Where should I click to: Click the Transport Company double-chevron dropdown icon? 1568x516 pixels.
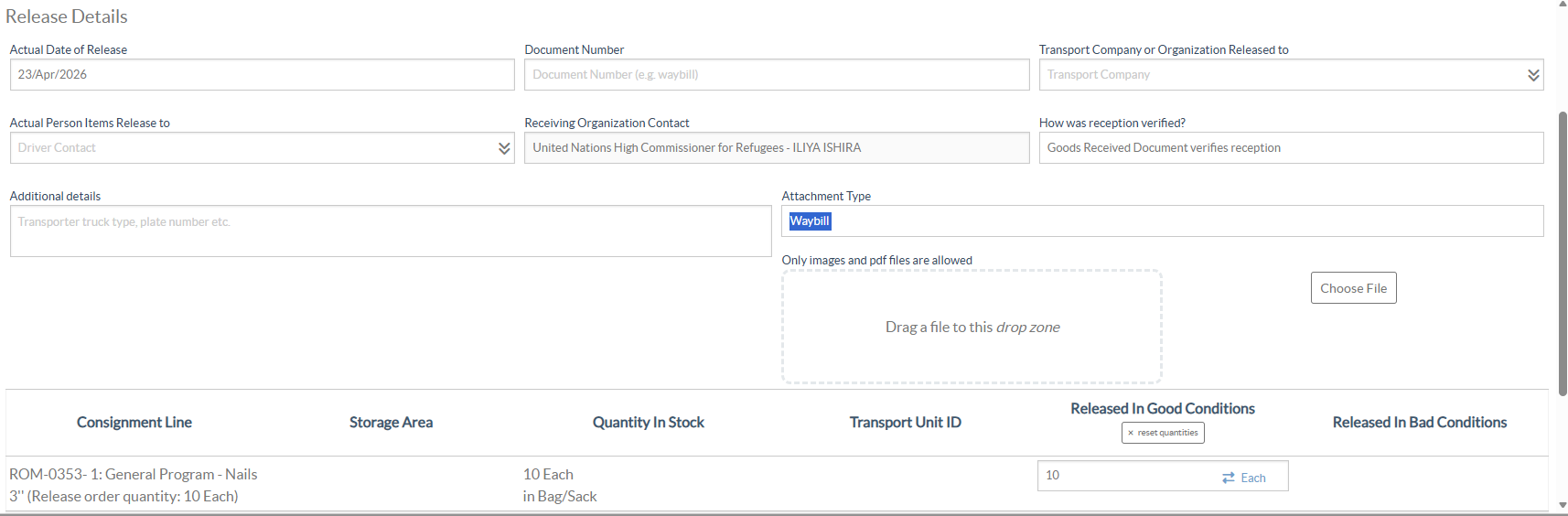pos(1533,75)
